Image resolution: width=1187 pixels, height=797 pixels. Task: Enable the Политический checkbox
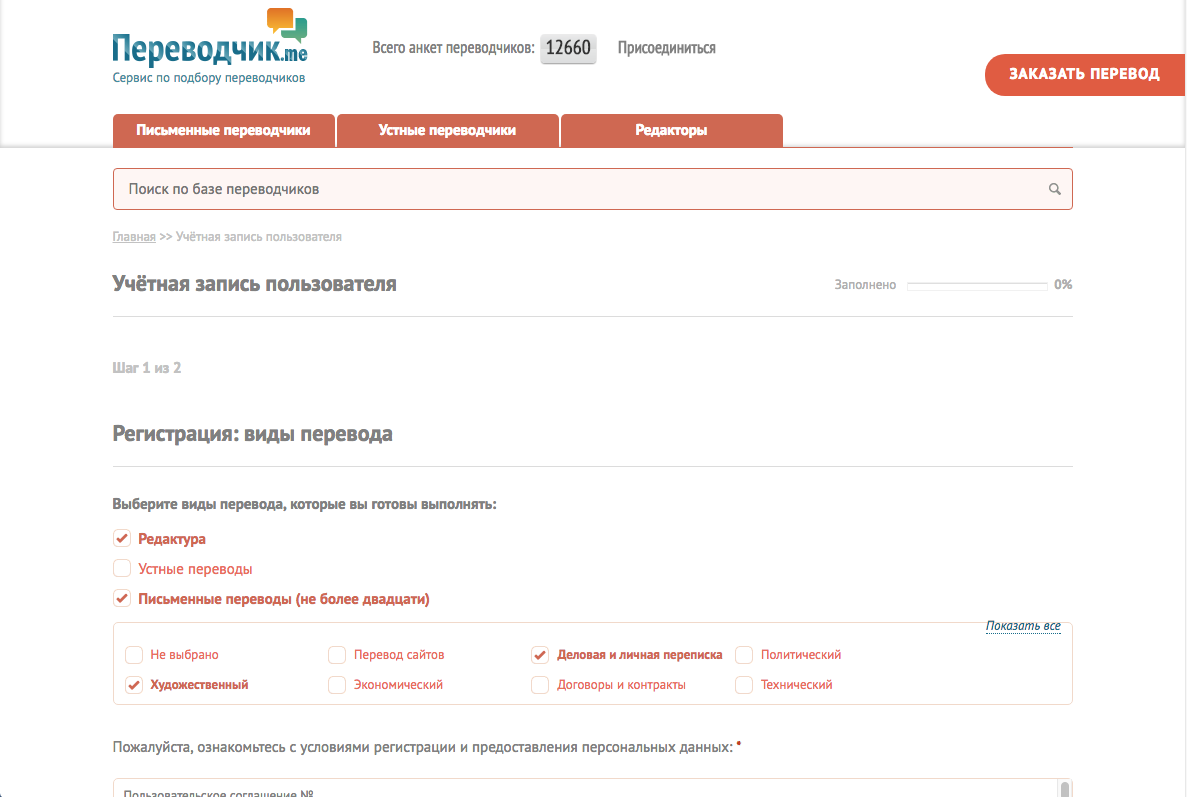(x=744, y=655)
